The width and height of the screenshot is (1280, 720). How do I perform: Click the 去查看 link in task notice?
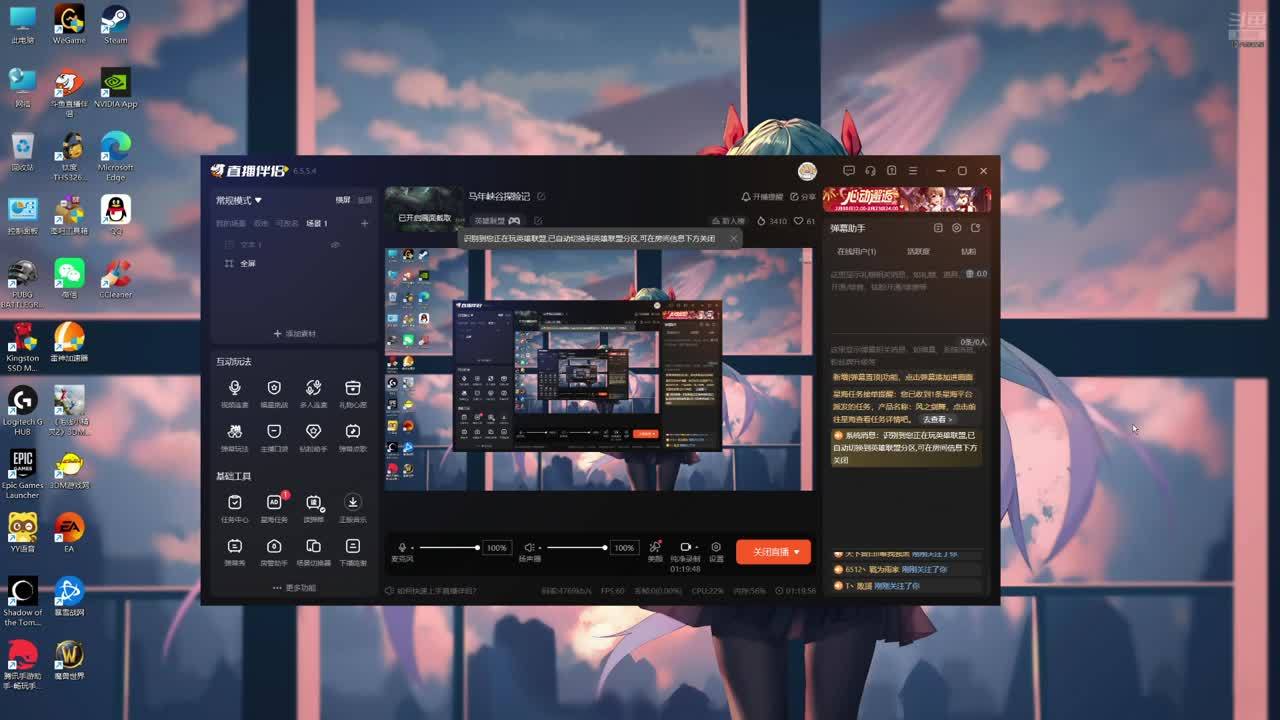[937, 419]
